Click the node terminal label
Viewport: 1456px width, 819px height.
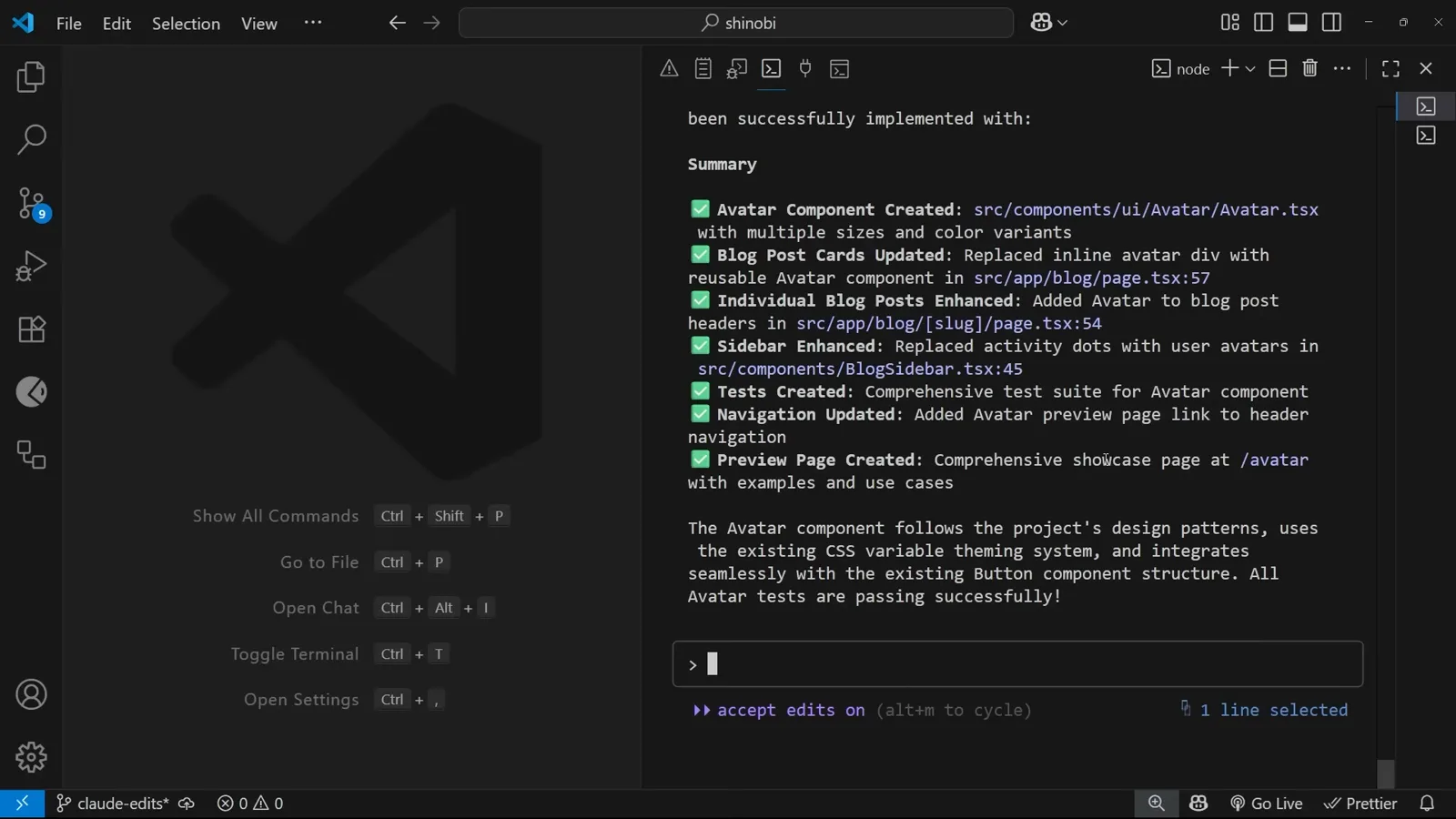pyautogui.click(x=1180, y=68)
